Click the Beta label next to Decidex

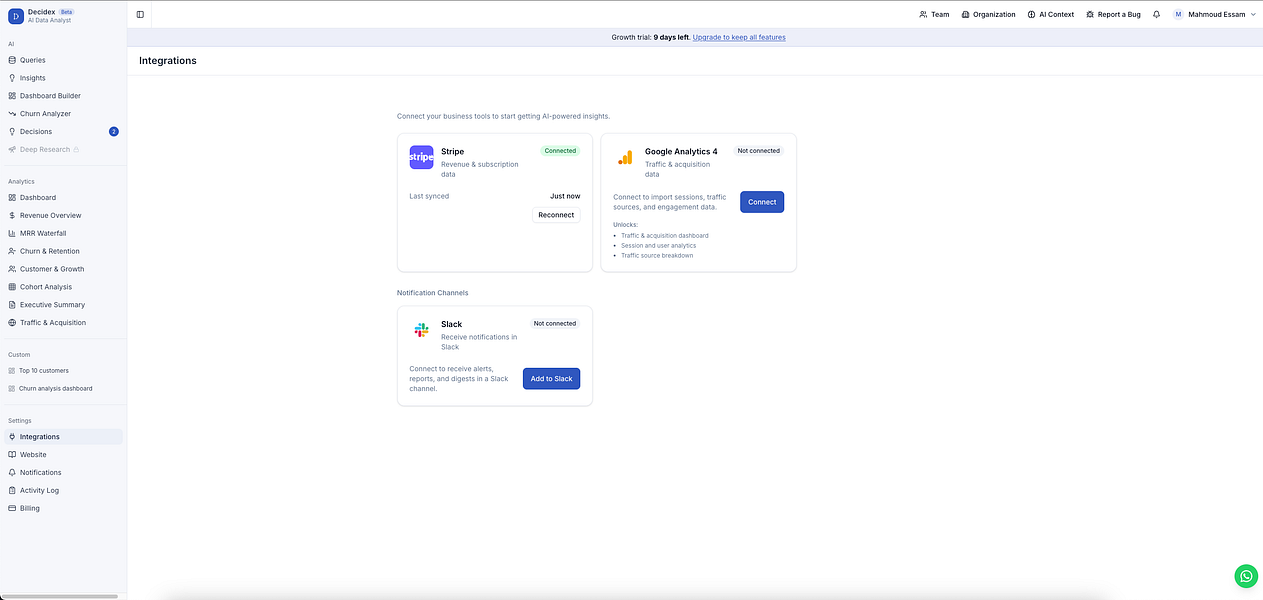tap(67, 12)
